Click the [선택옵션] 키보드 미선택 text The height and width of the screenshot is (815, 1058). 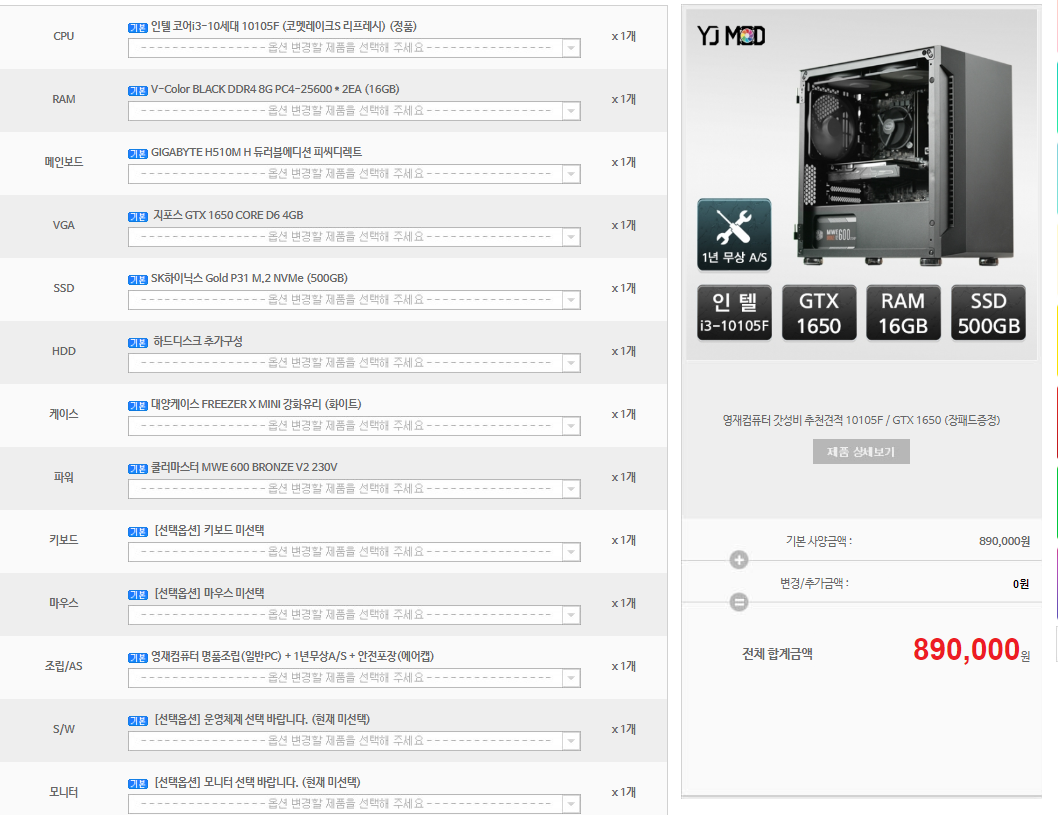coord(209,530)
